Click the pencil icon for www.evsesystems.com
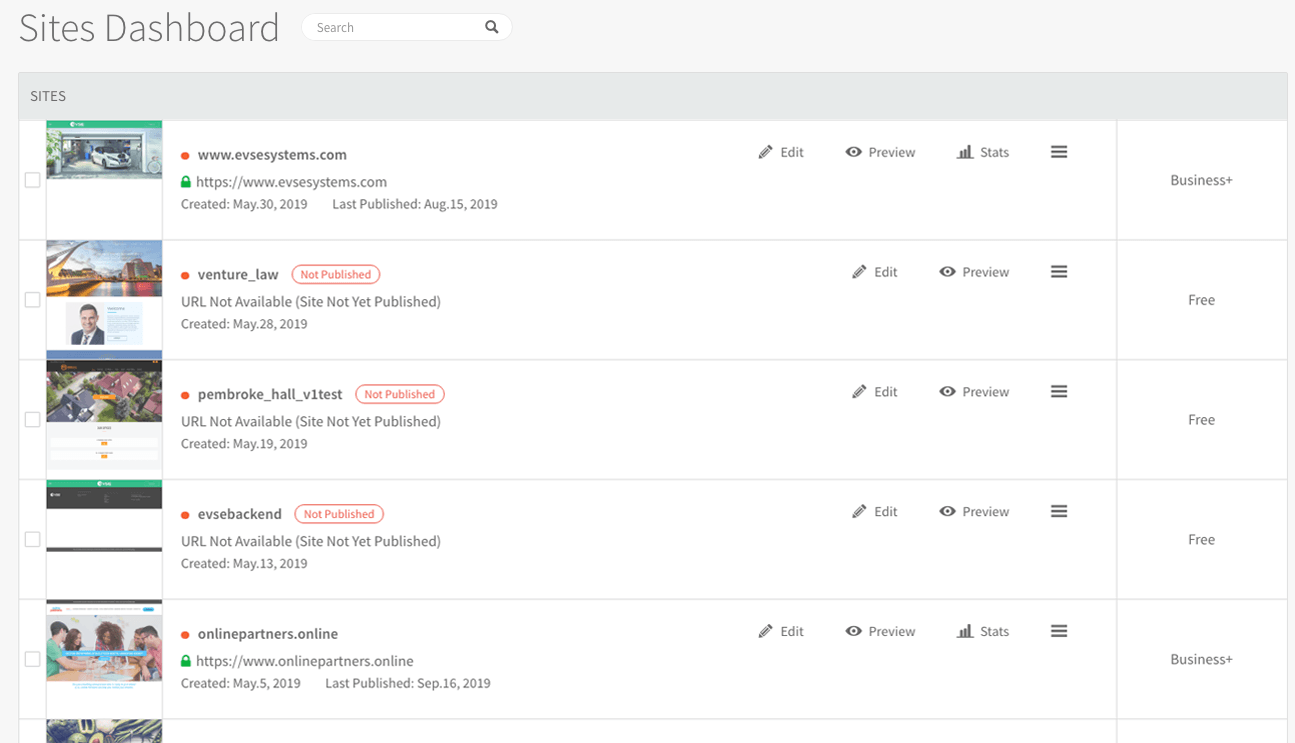Viewport: 1295px width, 743px height. click(x=765, y=152)
